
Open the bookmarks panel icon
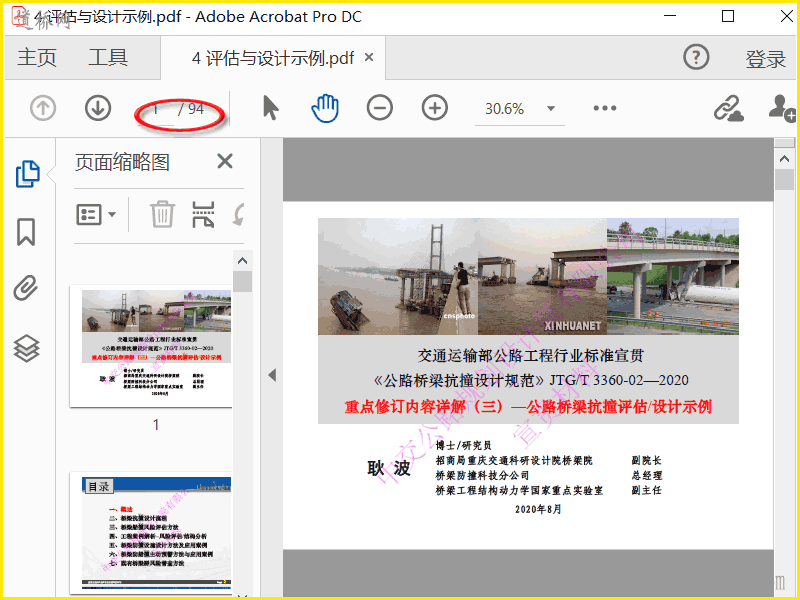[x=26, y=232]
